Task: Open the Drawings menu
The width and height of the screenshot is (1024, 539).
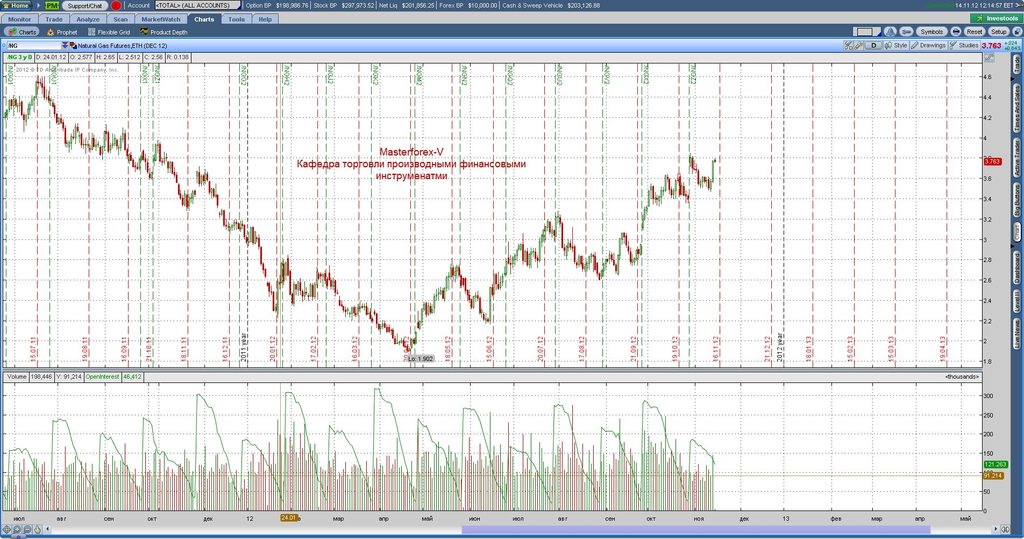Action: click(928, 46)
